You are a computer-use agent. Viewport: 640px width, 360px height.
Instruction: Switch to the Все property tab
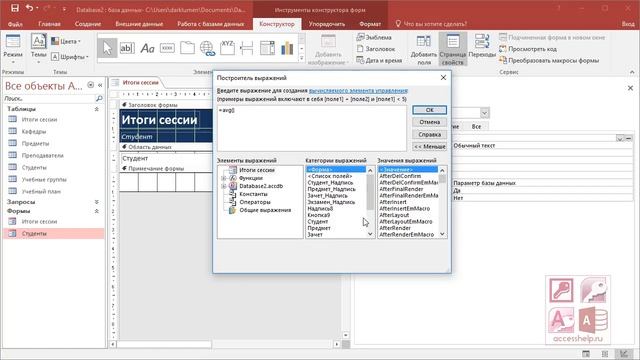[476, 127]
